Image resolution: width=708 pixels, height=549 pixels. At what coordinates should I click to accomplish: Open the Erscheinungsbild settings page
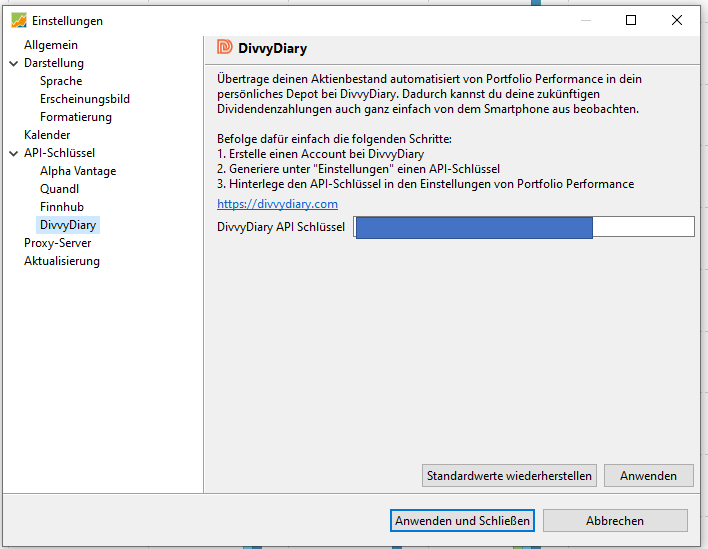click(x=85, y=99)
